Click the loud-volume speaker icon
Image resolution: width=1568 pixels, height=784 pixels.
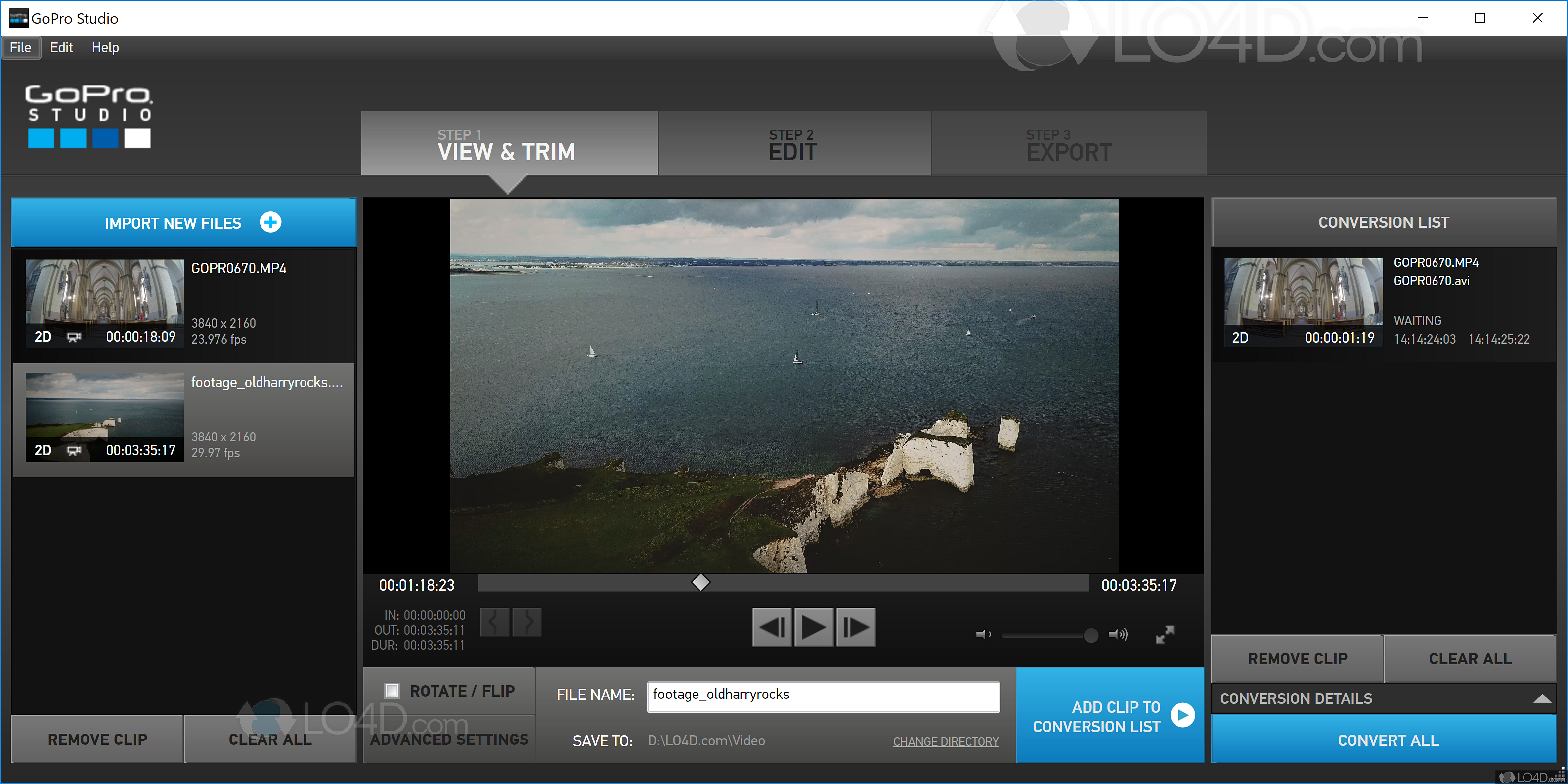pos(1118,635)
